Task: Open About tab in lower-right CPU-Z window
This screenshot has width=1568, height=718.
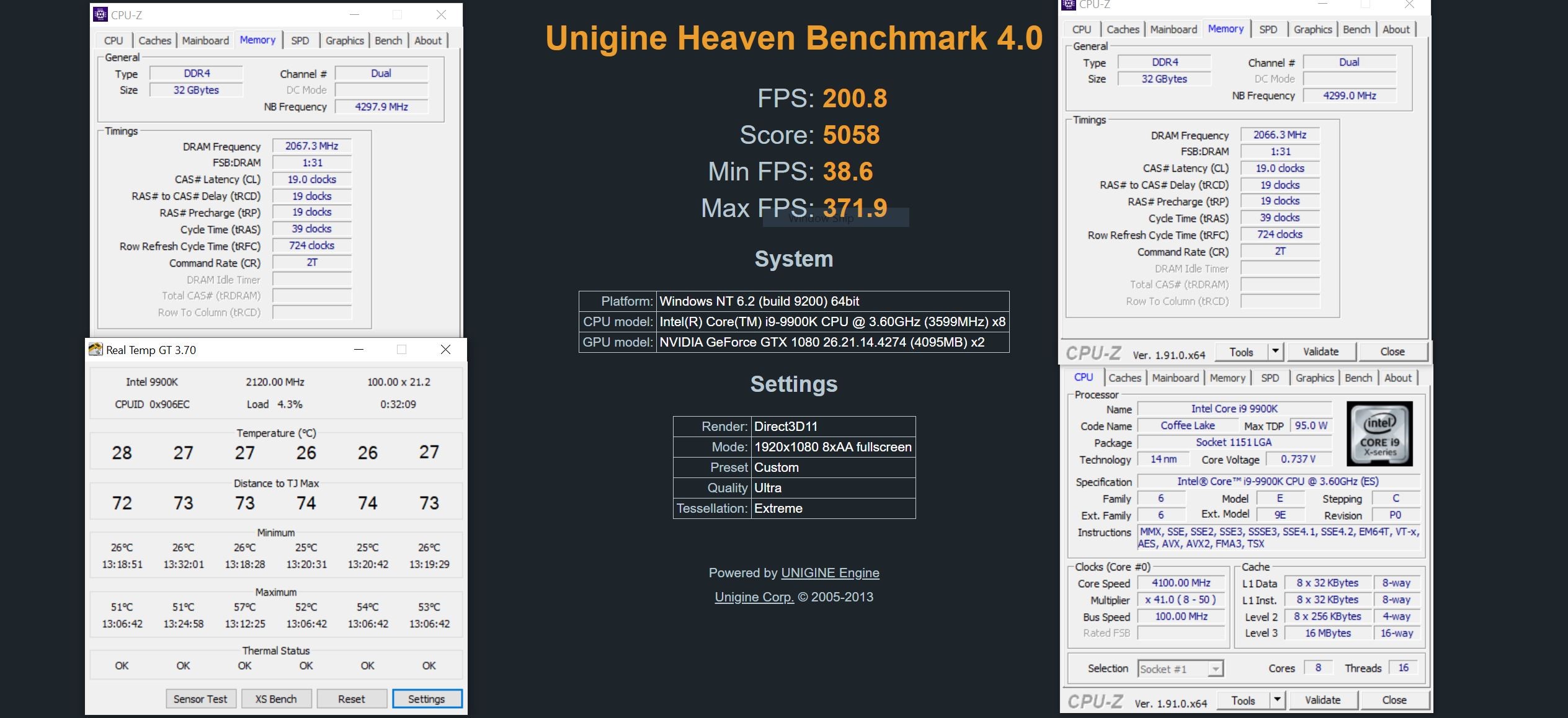Action: (x=1398, y=378)
